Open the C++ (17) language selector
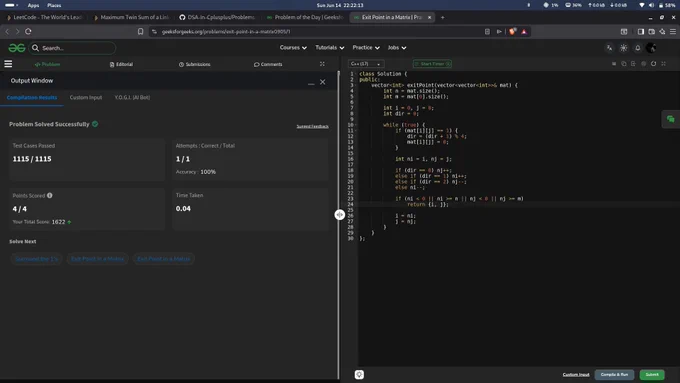This screenshot has height=383, width=680. coord(366,64)
